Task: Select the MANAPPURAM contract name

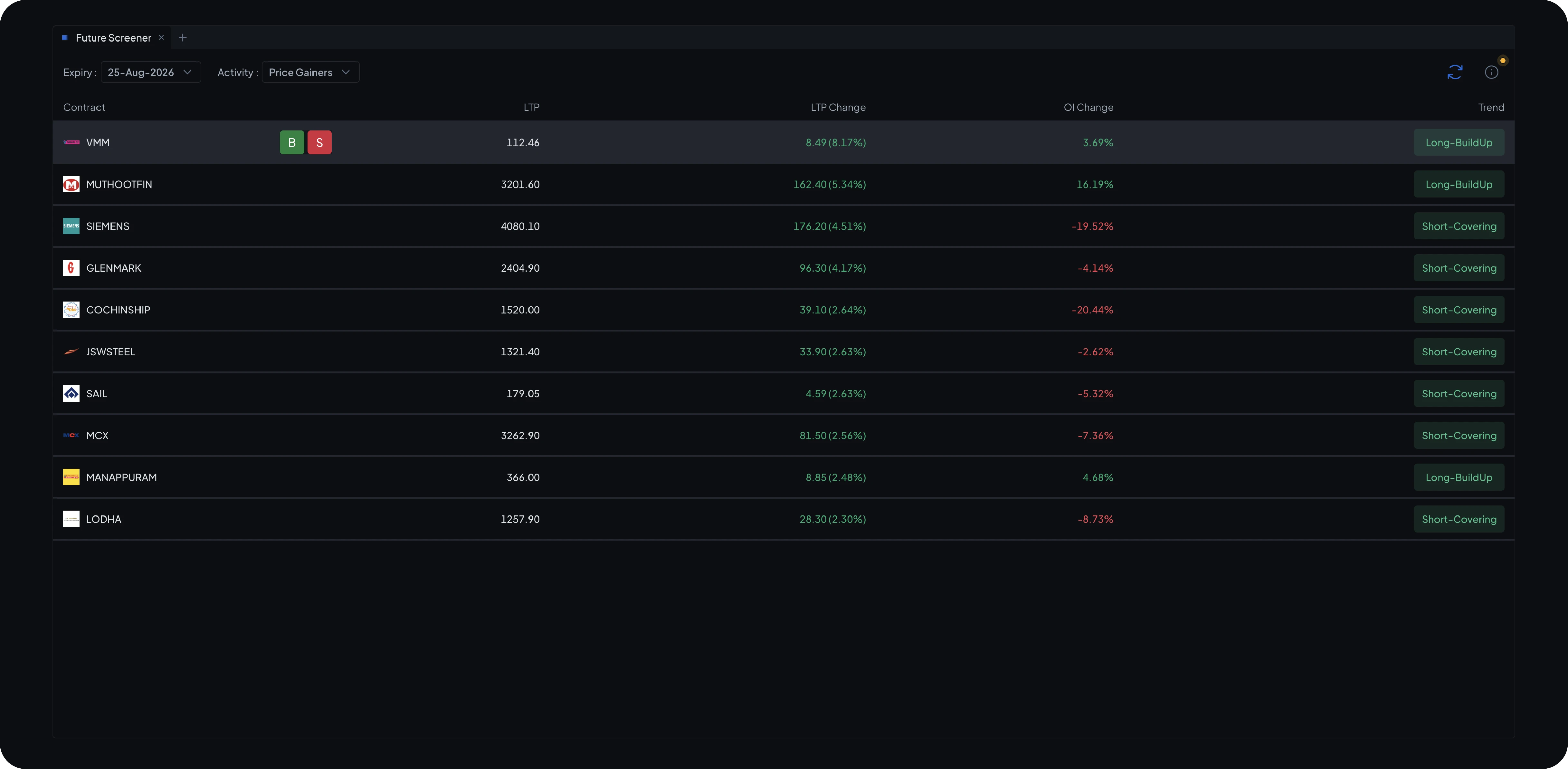Action: pyautogui.click(x=122, y=477)
